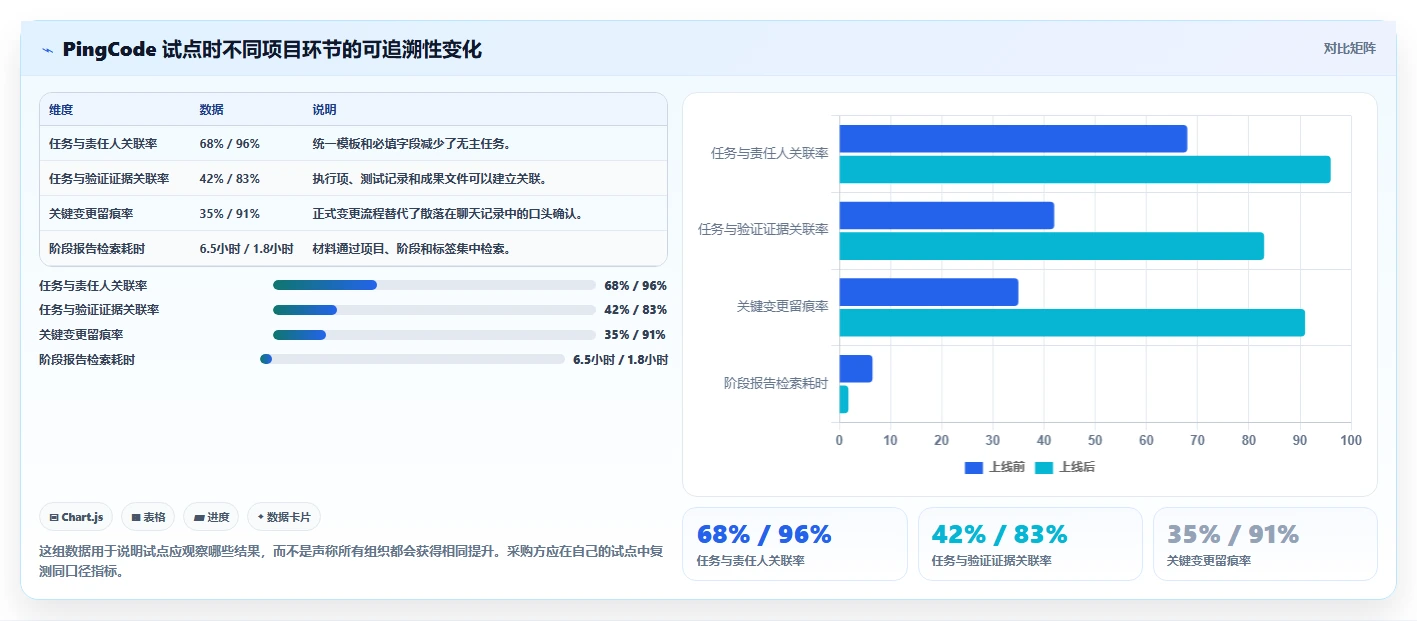
Task: Click the x-axis tick label 50
Action: tap(1095, 440)
